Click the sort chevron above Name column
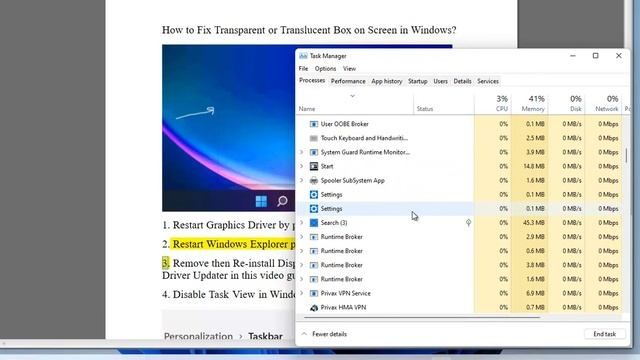Viewport: 640px width, 360px height. click(352, 96)
